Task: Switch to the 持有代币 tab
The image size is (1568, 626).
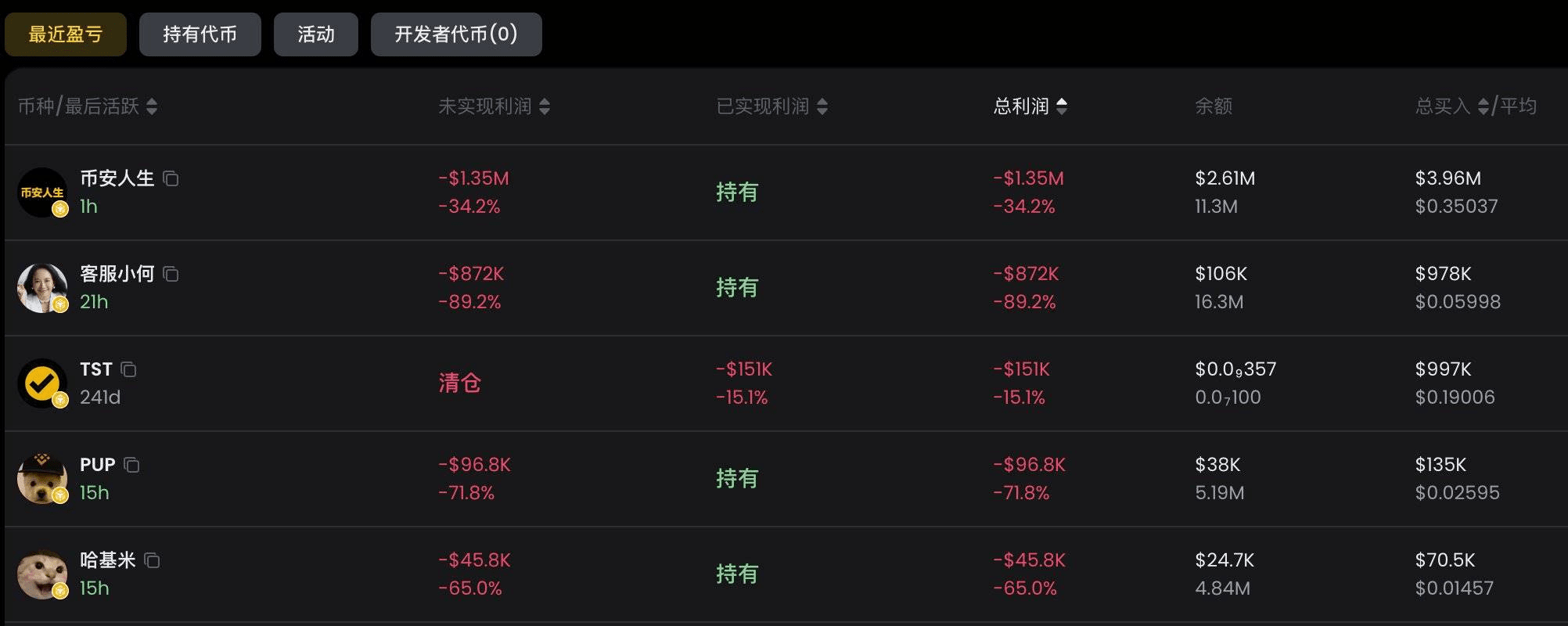Action: (x=200, y=34)
